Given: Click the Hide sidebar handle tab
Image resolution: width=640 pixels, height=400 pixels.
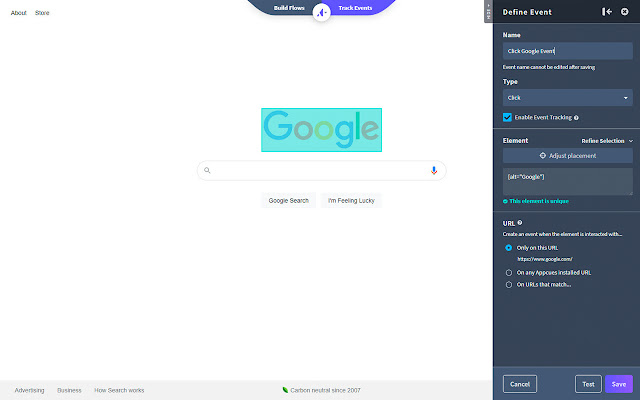Looking at the screenshot, I should coord(488,11).
